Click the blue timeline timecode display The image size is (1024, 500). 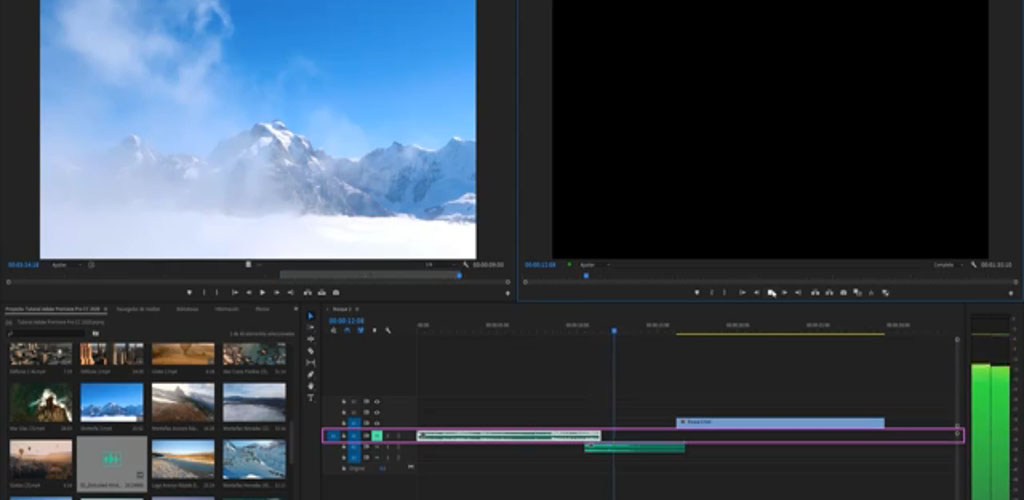tap(345, 321)
